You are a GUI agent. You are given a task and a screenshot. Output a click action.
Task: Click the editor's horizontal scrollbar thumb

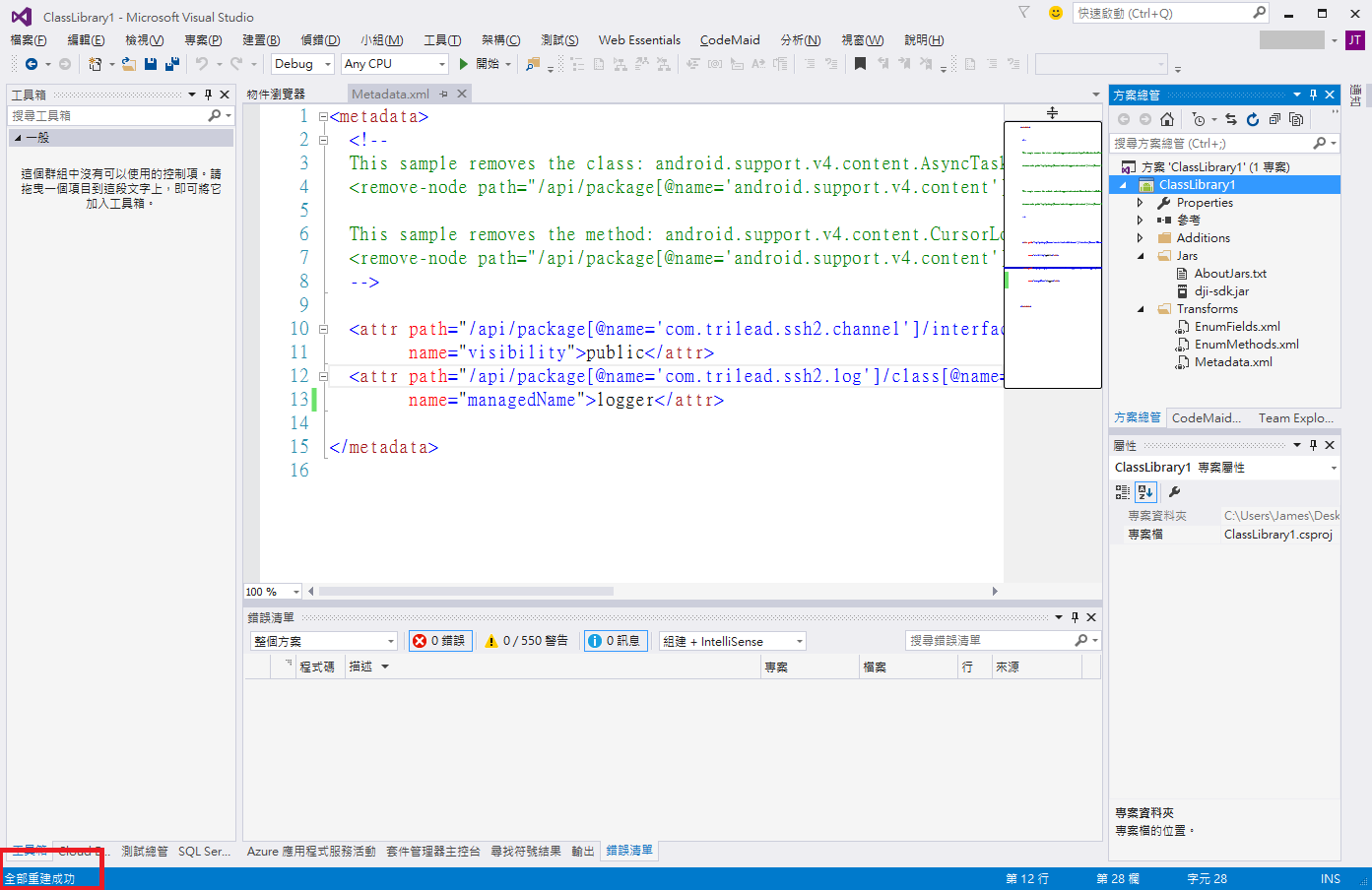tap(466, 592)
